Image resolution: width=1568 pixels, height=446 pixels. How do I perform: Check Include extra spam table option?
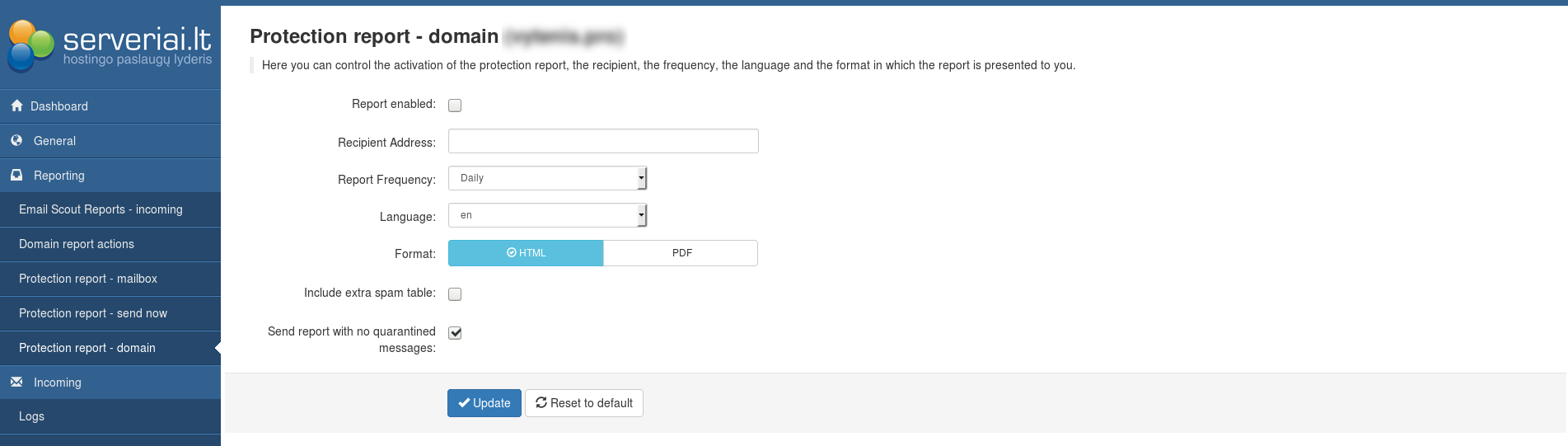point(455,293)
